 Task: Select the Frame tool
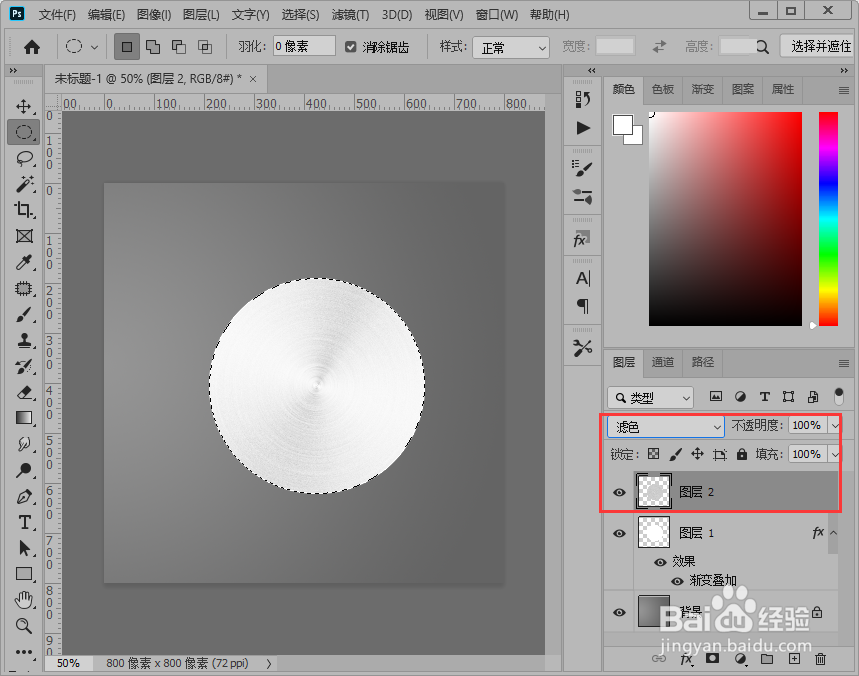coord(24,236)
